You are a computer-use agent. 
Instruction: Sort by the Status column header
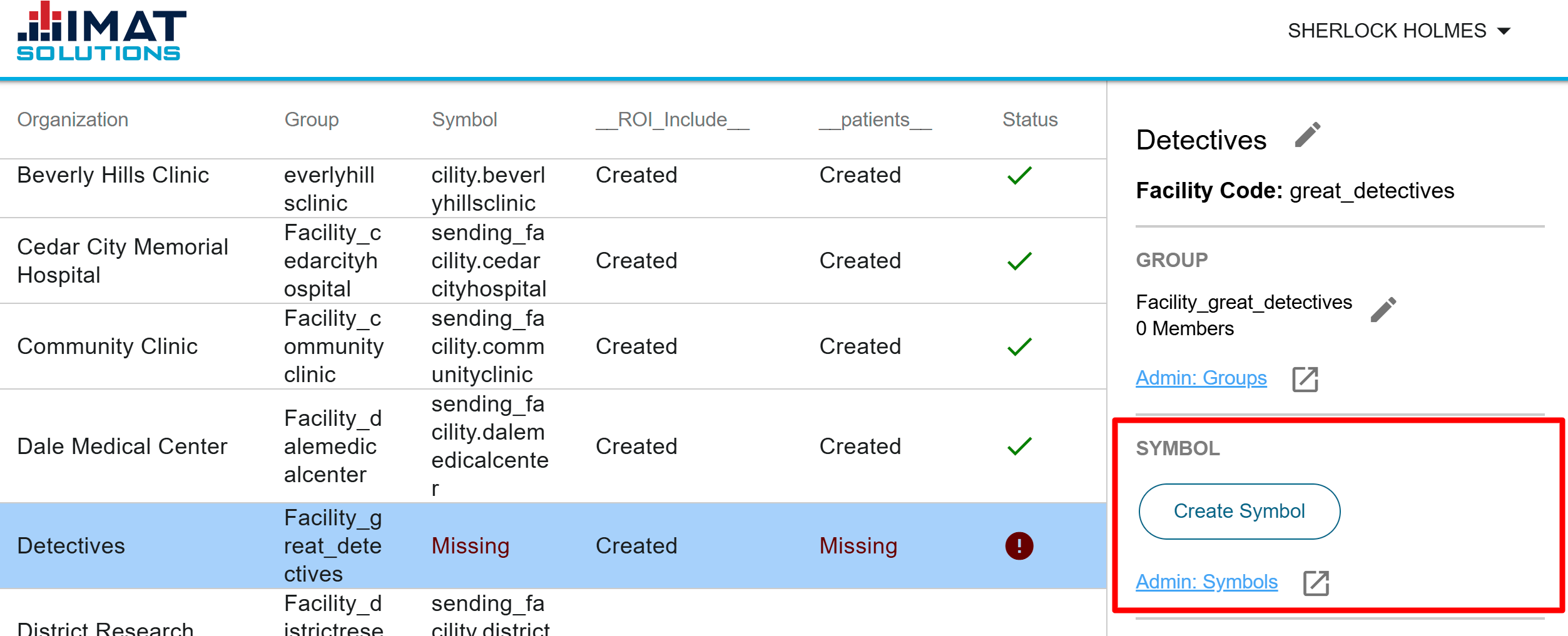(1030, 119)
